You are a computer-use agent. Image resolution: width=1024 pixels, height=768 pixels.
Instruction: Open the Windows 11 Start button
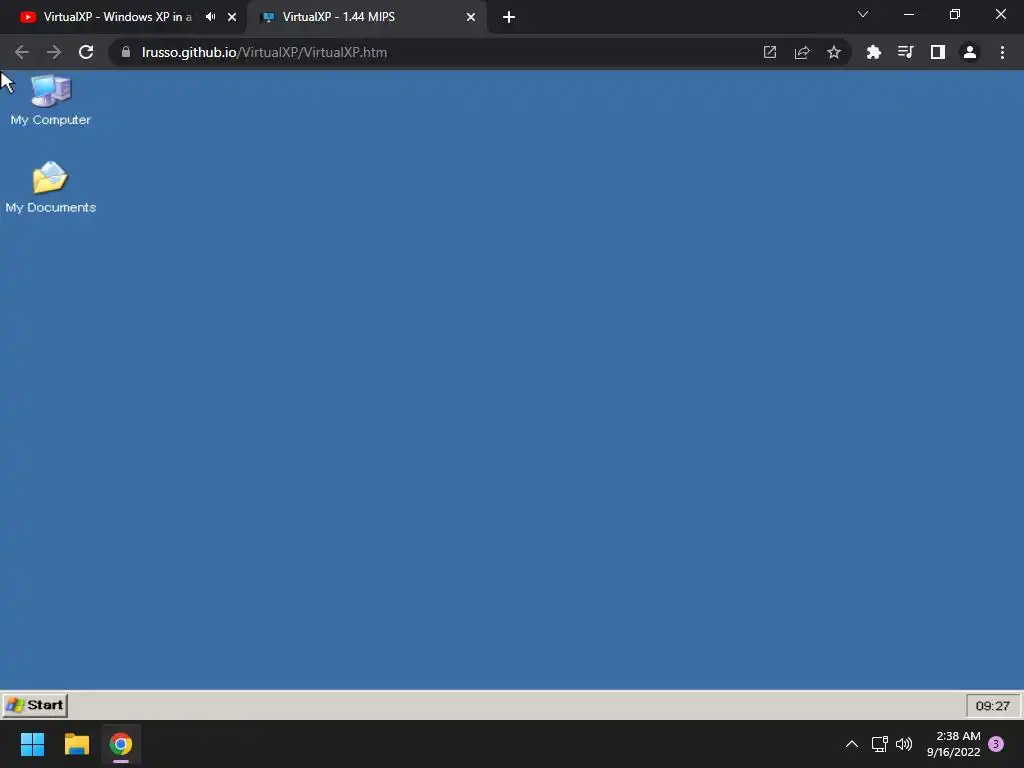[x=33, y=744]
